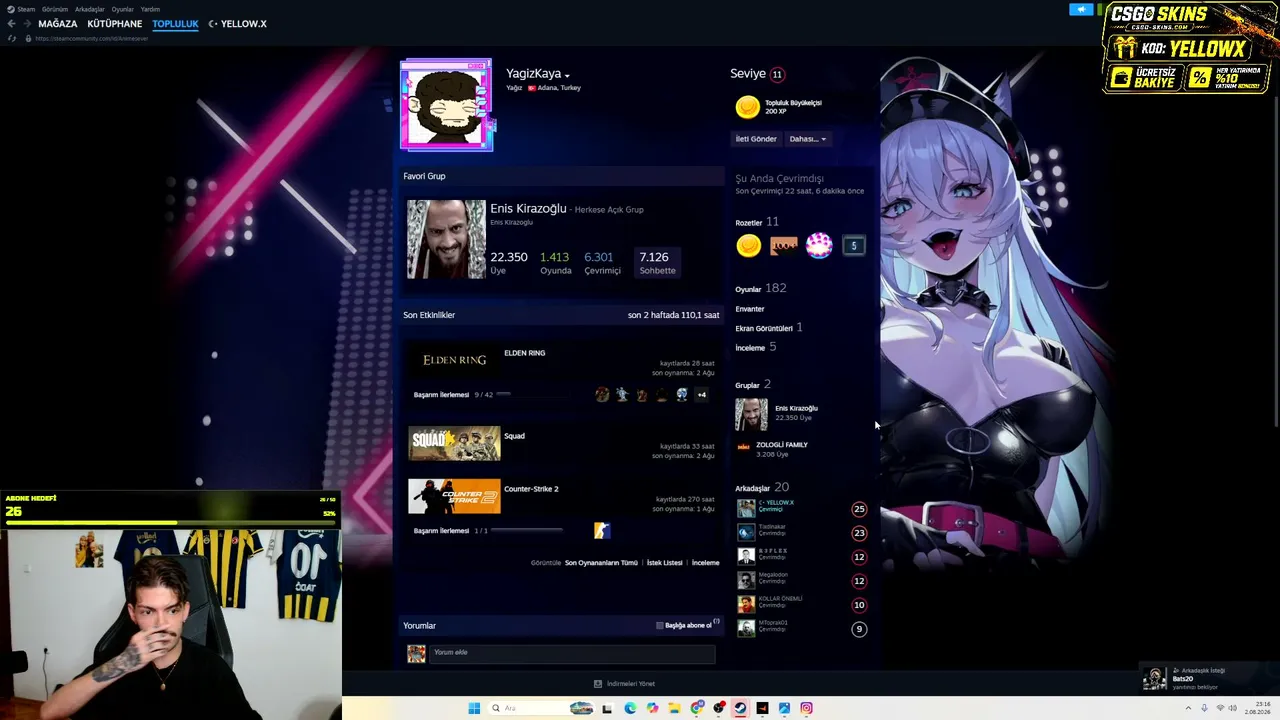View the Counter-Strike 2 achievement icon
Screen dimensions: 1280x720
coord(601,531)
